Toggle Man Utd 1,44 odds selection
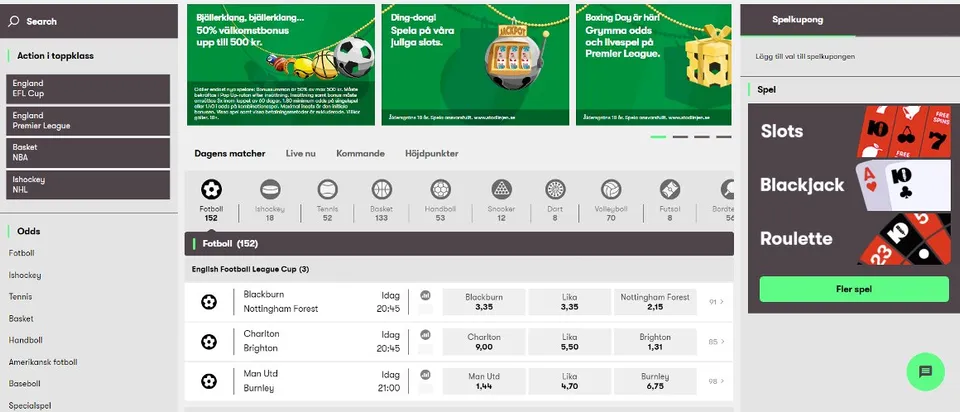Screen dimensions: 960x412 click(484, 380)
